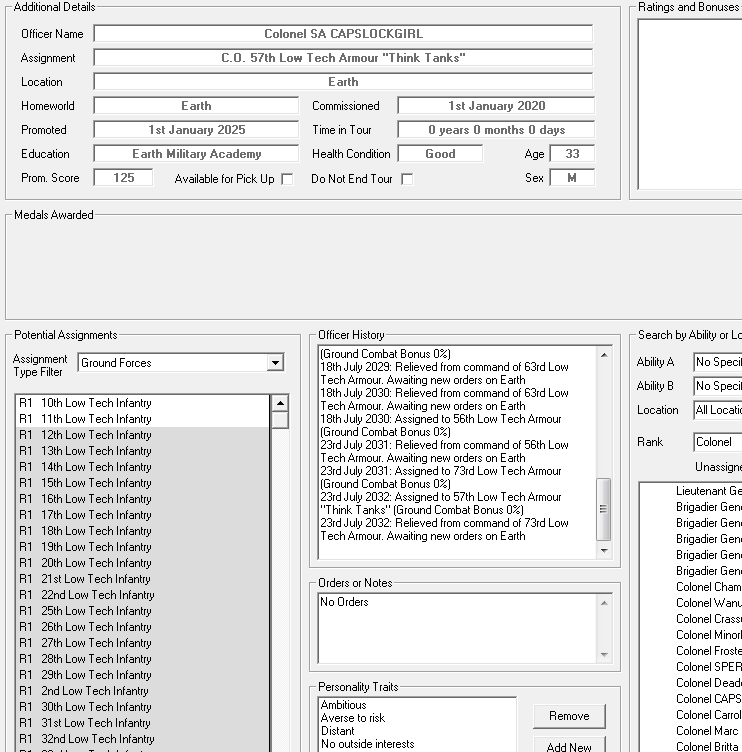Select the Averse to risk trait

point(417,718)
